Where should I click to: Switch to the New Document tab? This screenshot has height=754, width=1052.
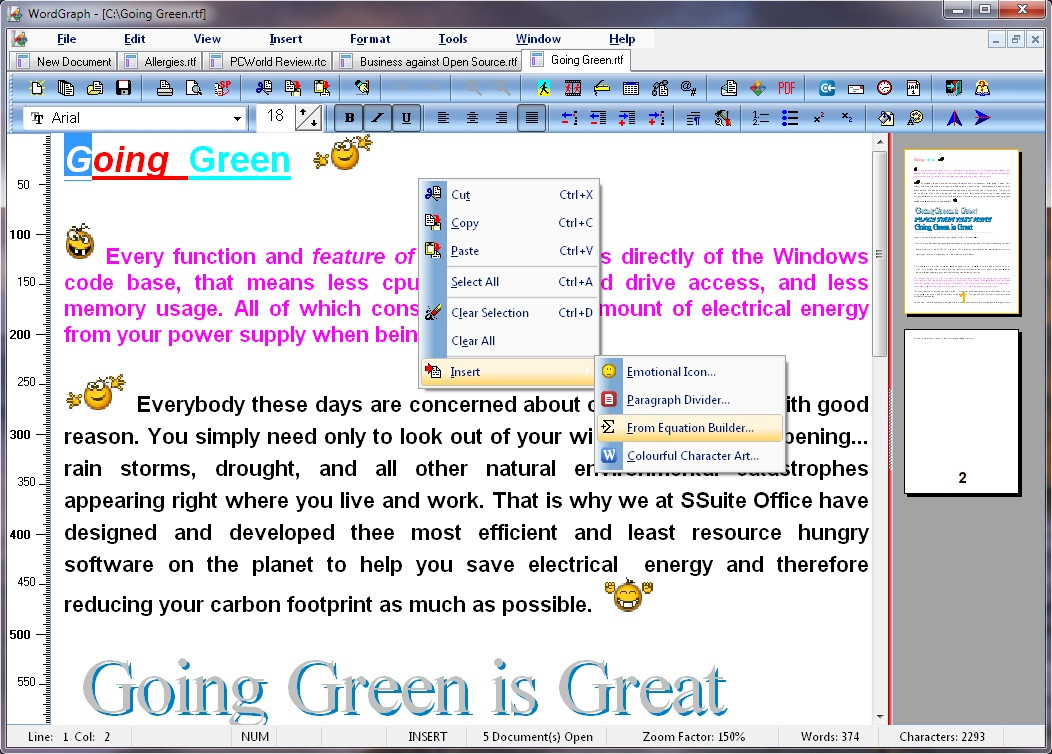pyautogui.click(x=64, y=62)
